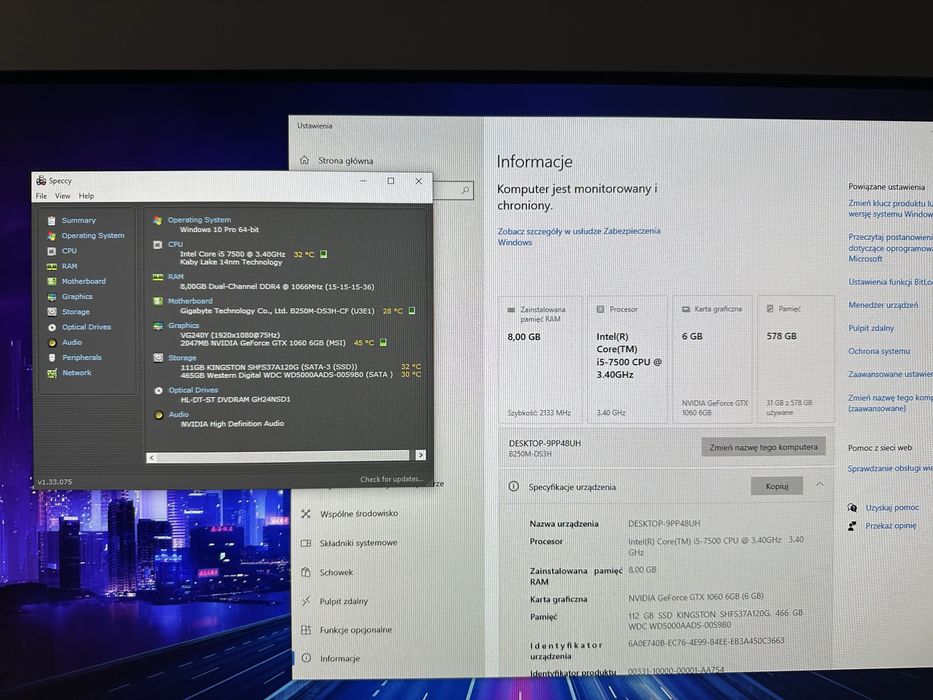Viewport: 933px width, 700px height.
Task: Click Zmień nazwę tego komputera button
Action: pos(763,447)
